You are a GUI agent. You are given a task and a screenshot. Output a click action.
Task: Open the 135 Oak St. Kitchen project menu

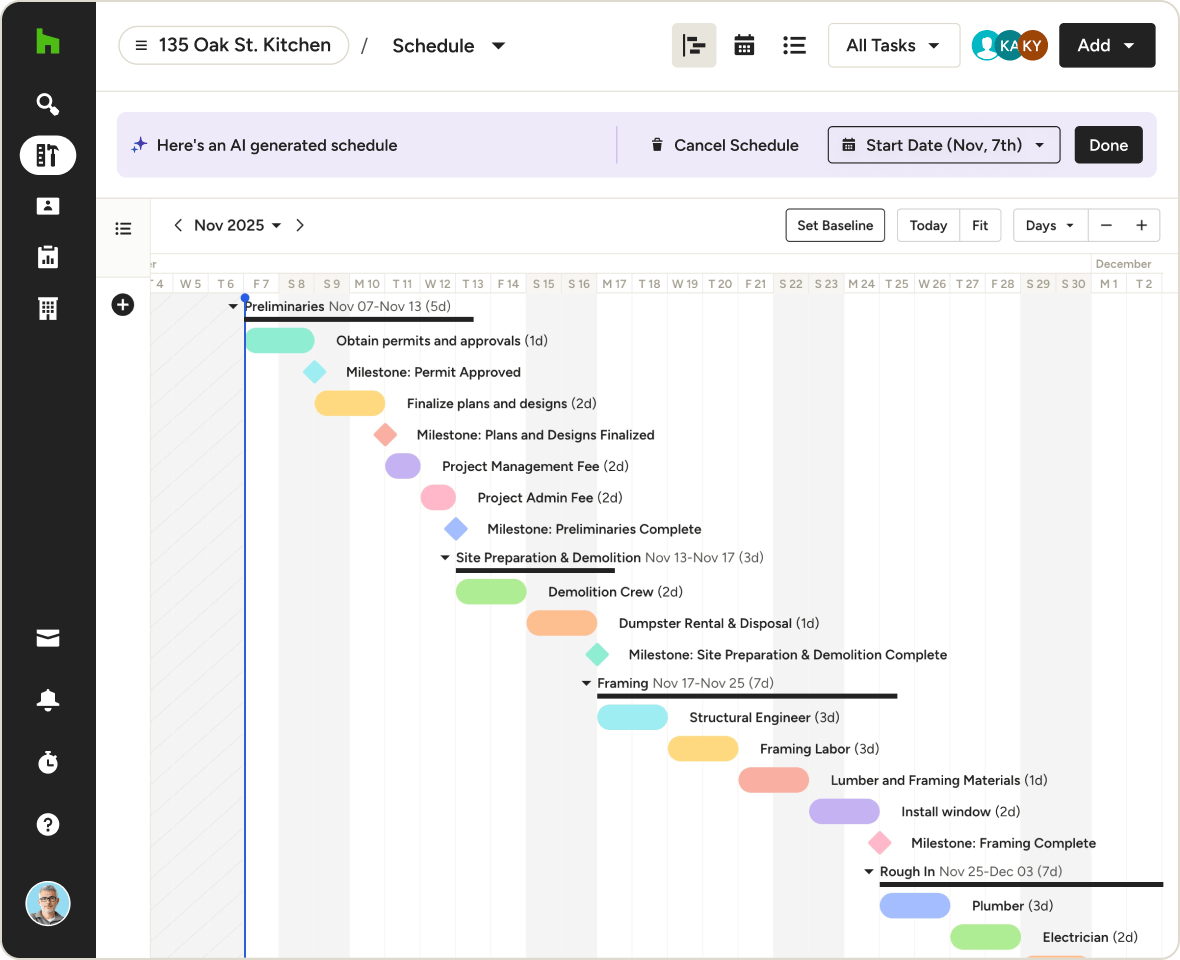pos(233,45)
